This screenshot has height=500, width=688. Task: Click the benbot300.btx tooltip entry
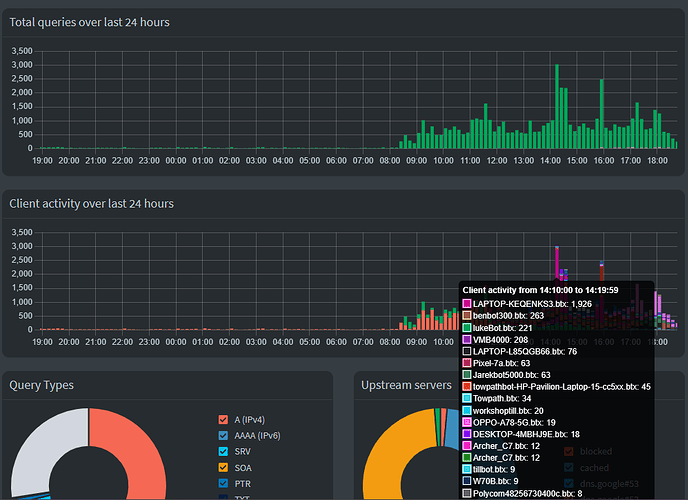click(510, 315)
